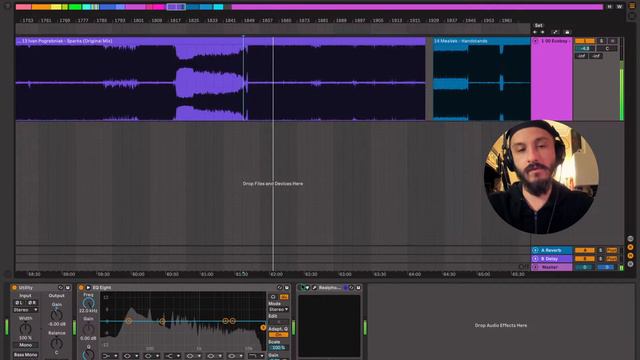Screen dimensions: 640x360
Task: Fold the B Delay return track
Action: click(x=535, y=259)
